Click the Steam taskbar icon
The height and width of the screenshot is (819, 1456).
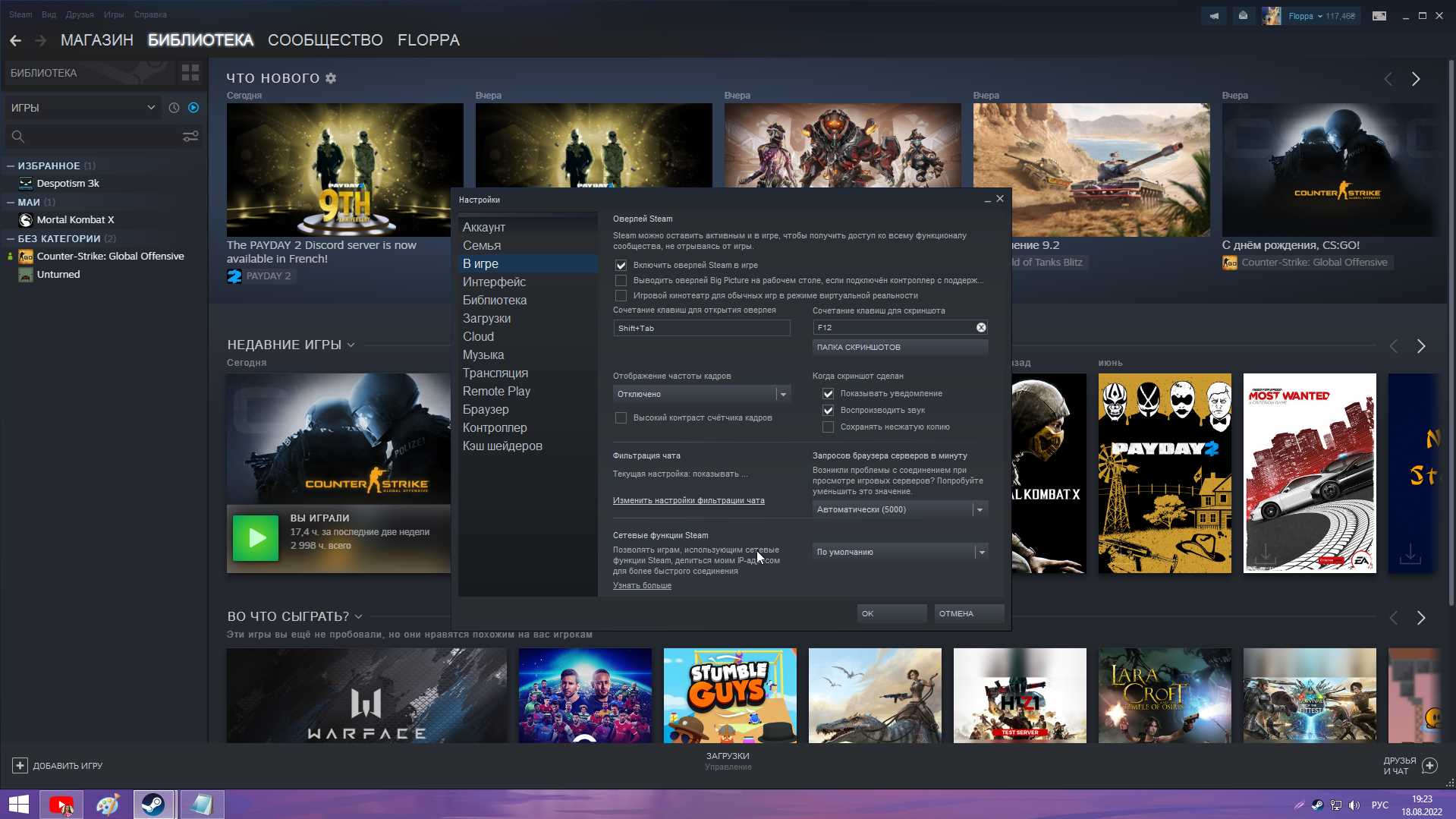point(153,805)
